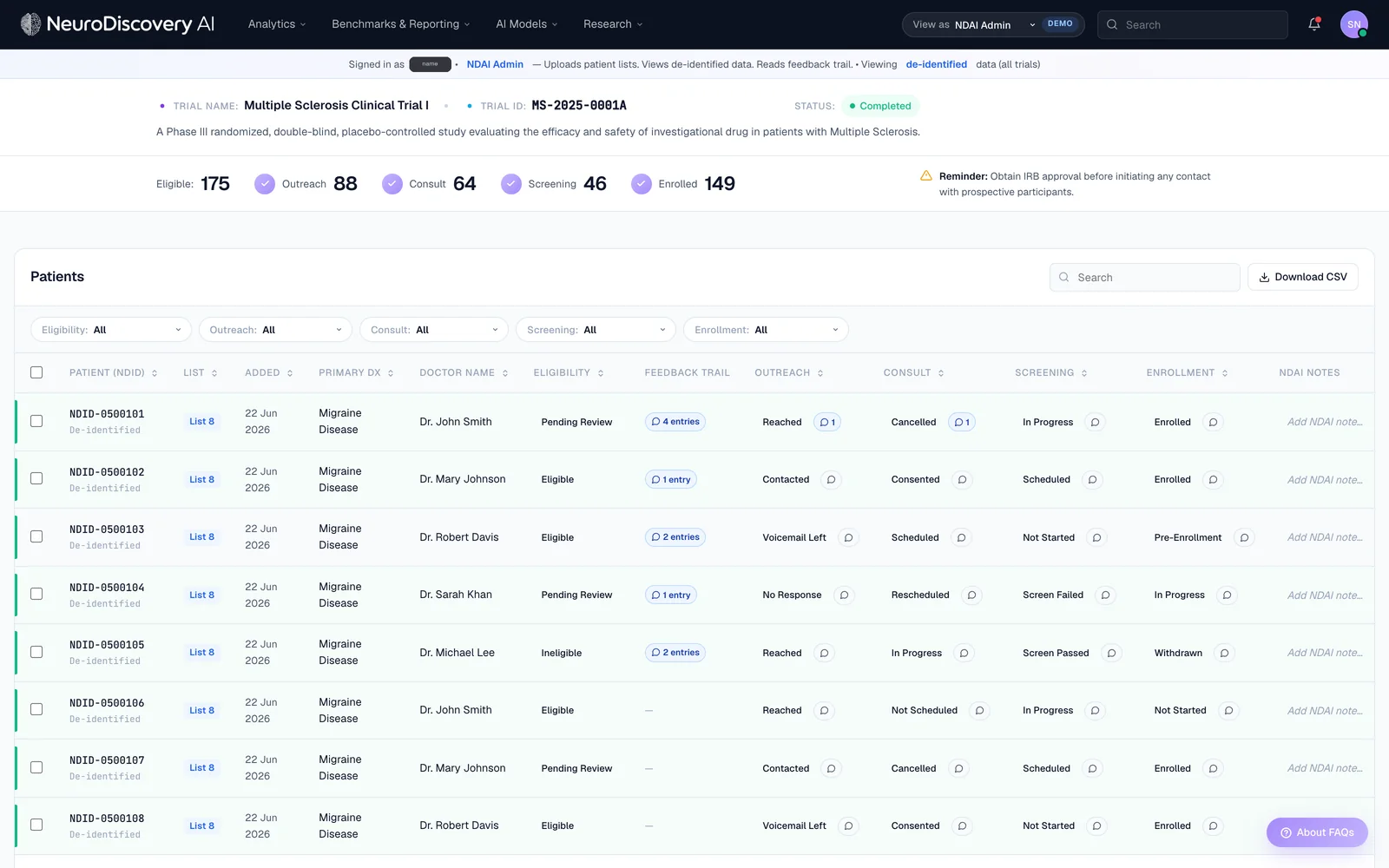The width and height of the screenshot is (1389, 868).
Task: Click the IRB reminder warning icon
Action: [x=926, y=175]
